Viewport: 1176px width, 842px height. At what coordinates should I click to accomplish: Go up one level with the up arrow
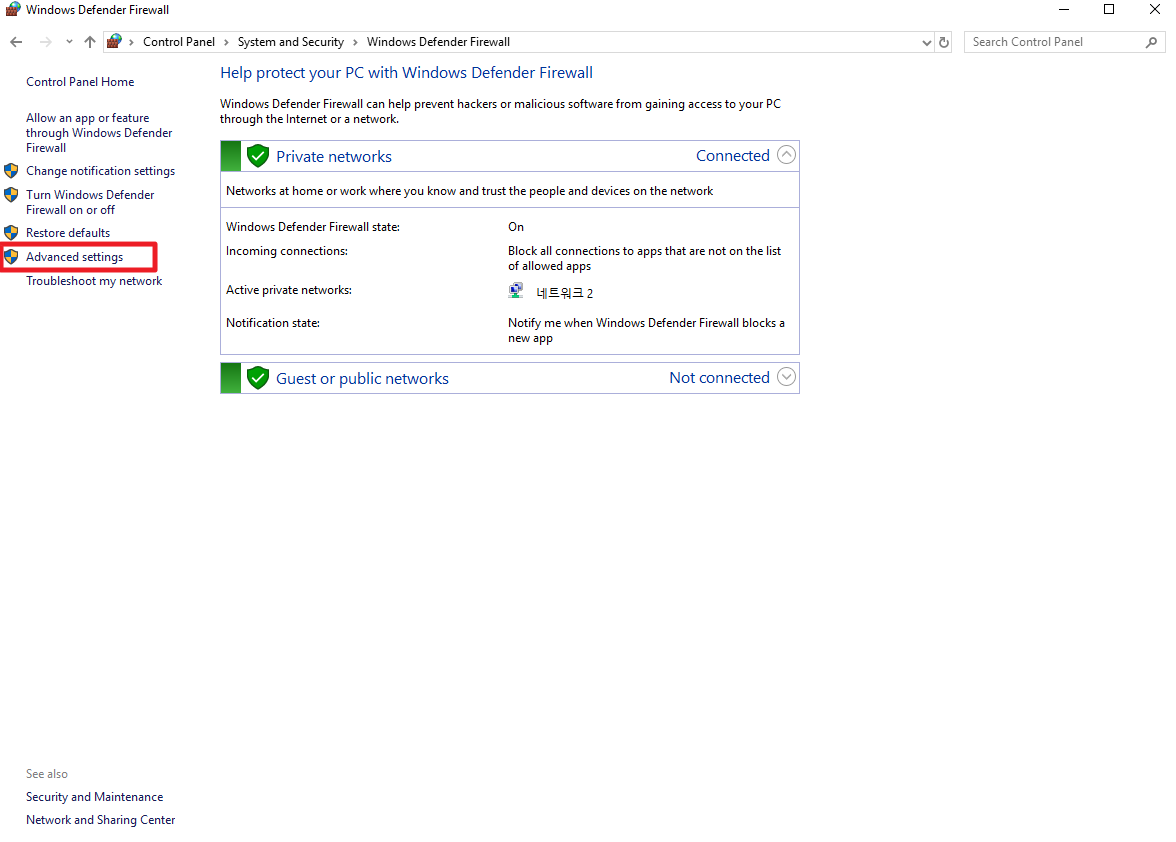[90, 42]
